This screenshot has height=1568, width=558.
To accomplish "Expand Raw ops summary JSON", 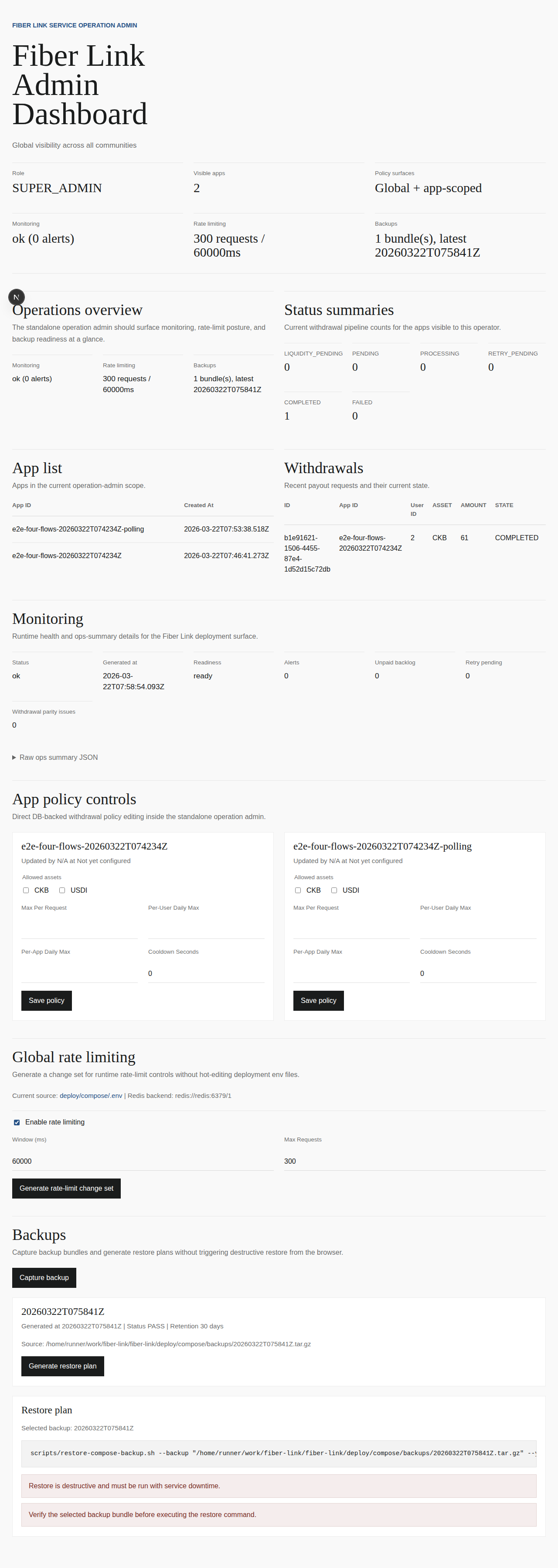I will (x=55, y=757).
